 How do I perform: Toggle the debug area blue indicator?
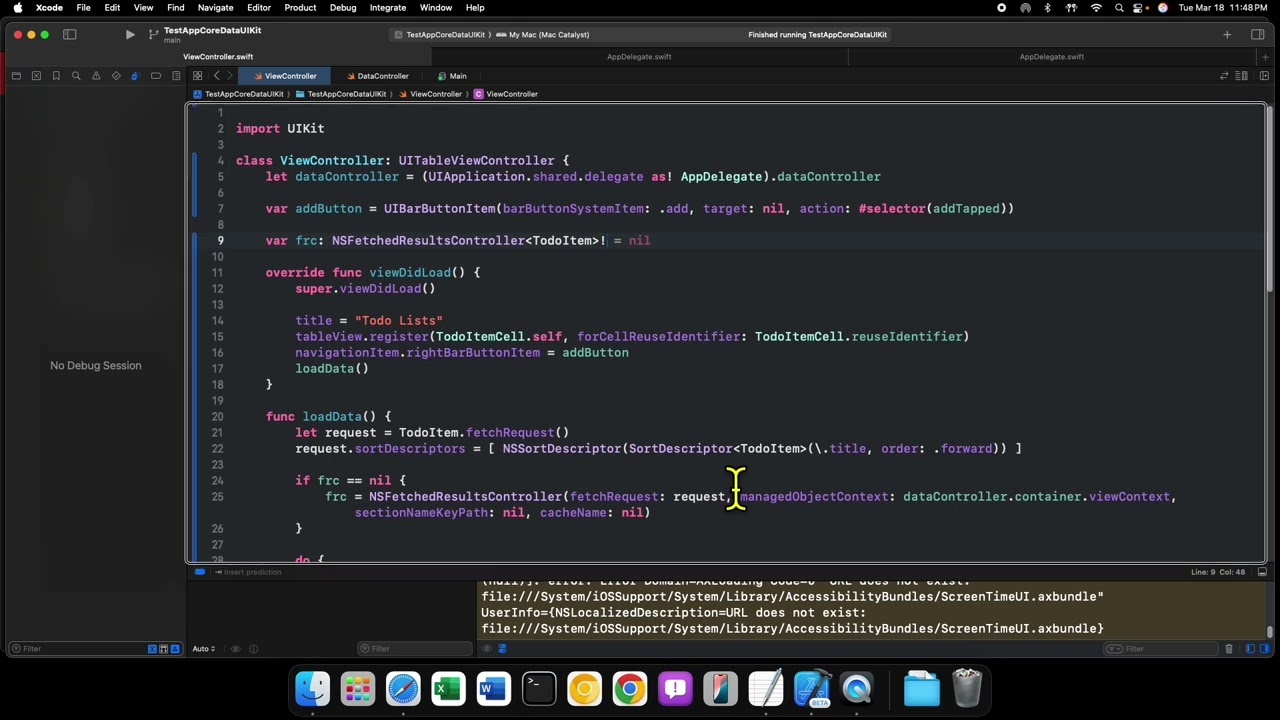(200, 572)
